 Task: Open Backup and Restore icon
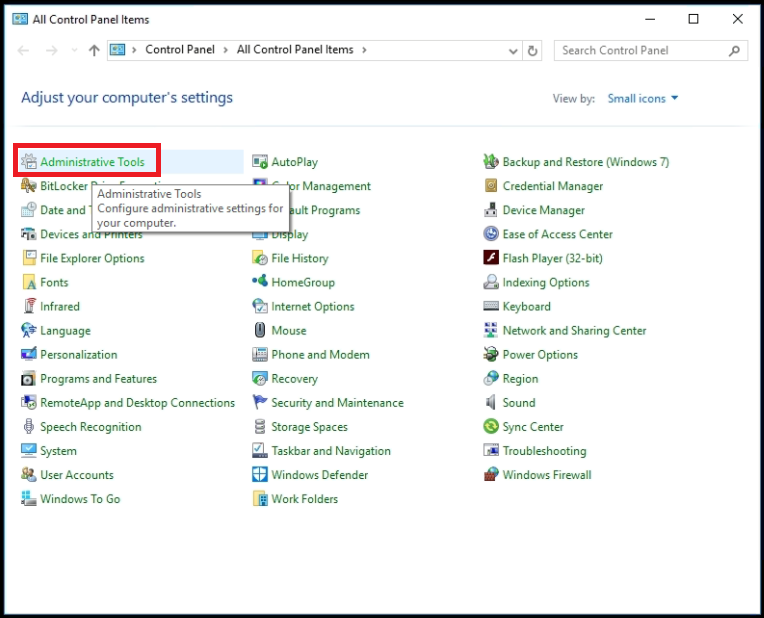coord(491,161)
